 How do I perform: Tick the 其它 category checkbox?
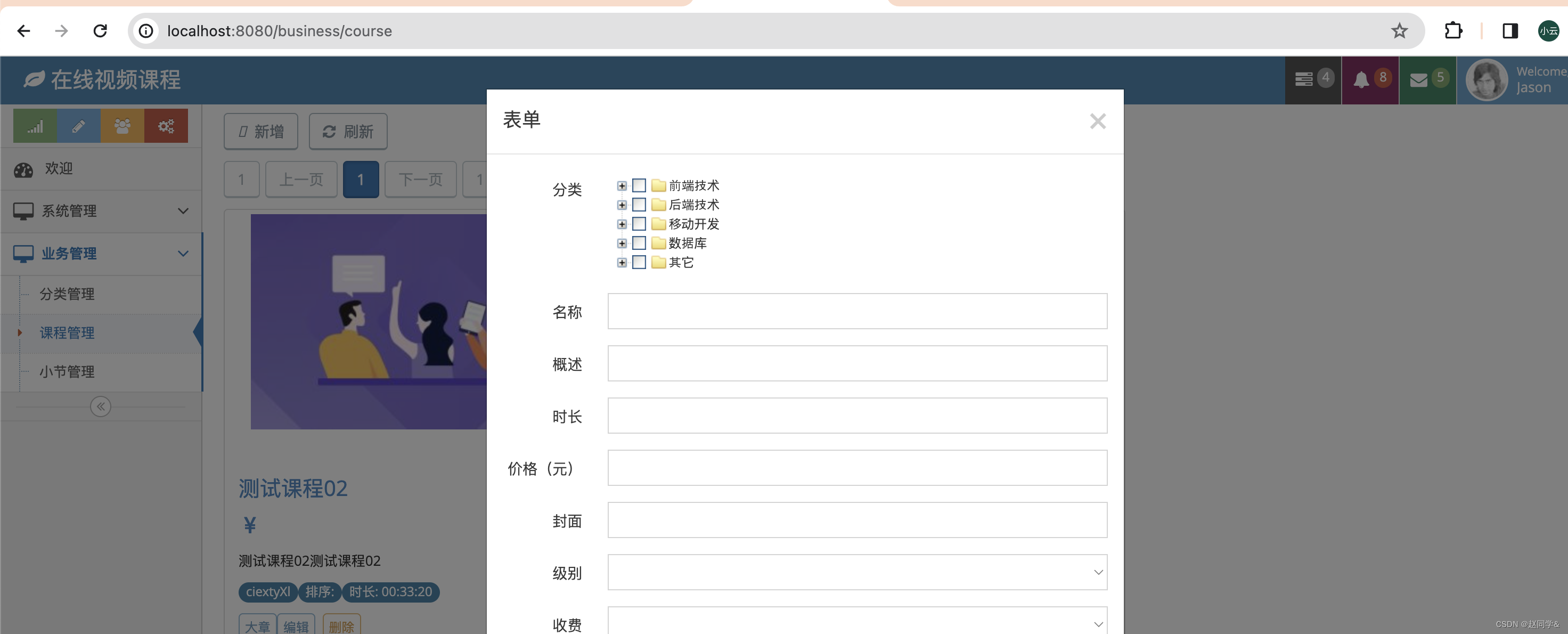(639, 263)
